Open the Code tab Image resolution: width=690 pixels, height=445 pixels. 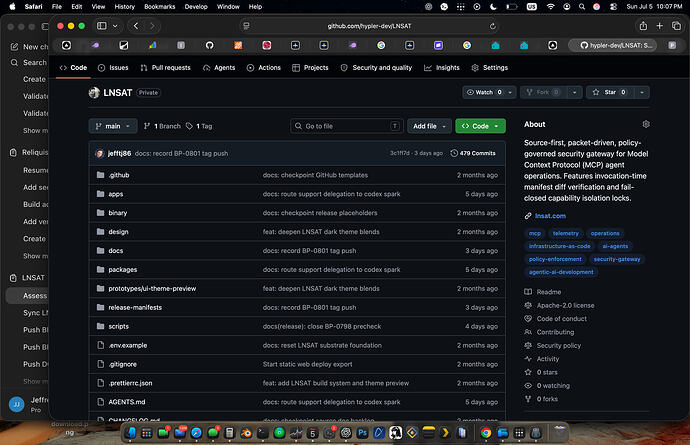[73, 68]
